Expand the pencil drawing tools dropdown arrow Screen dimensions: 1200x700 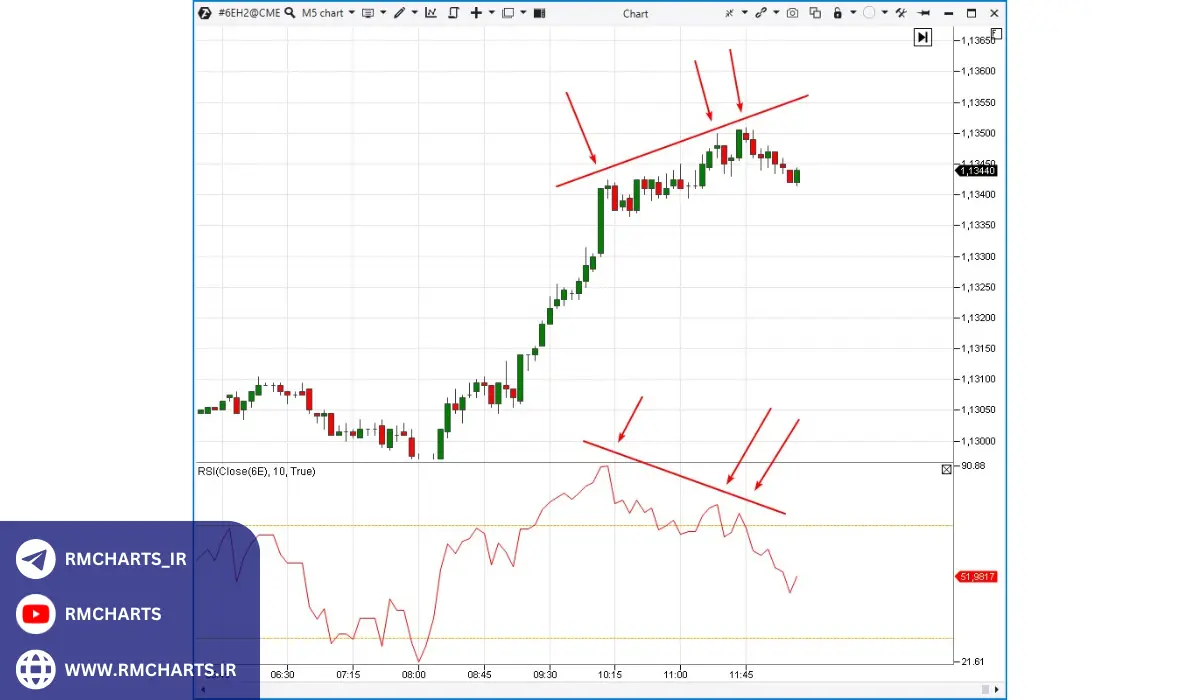[x=413, y=13]
